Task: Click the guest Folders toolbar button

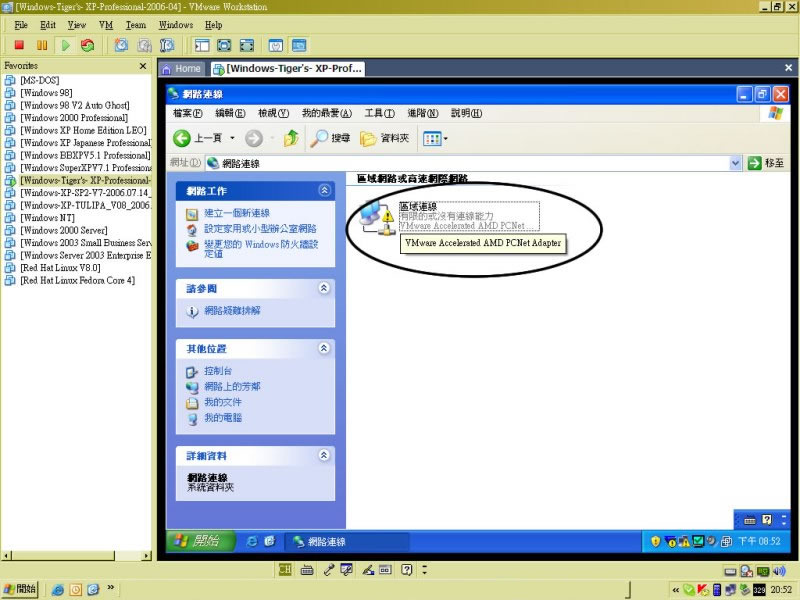Action: 384,138
